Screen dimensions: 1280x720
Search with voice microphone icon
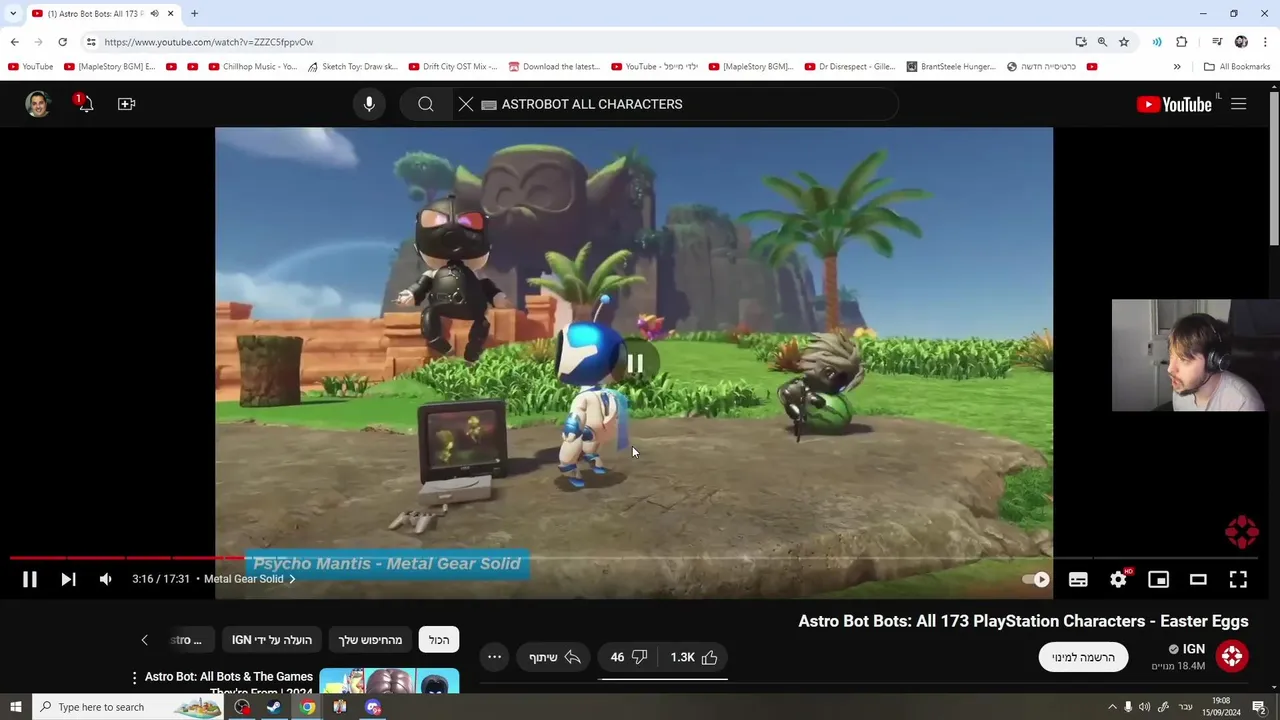tap(369, 104)
